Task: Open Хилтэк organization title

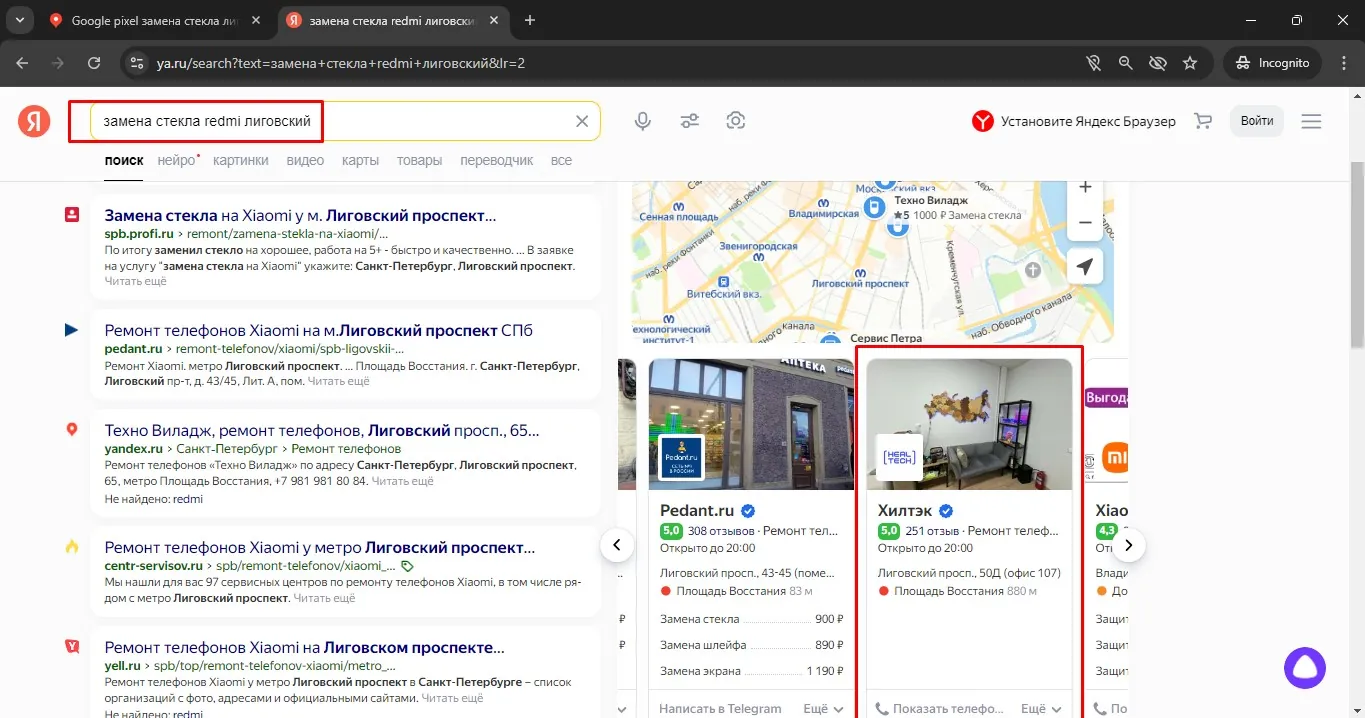Action: coord(904,511)
